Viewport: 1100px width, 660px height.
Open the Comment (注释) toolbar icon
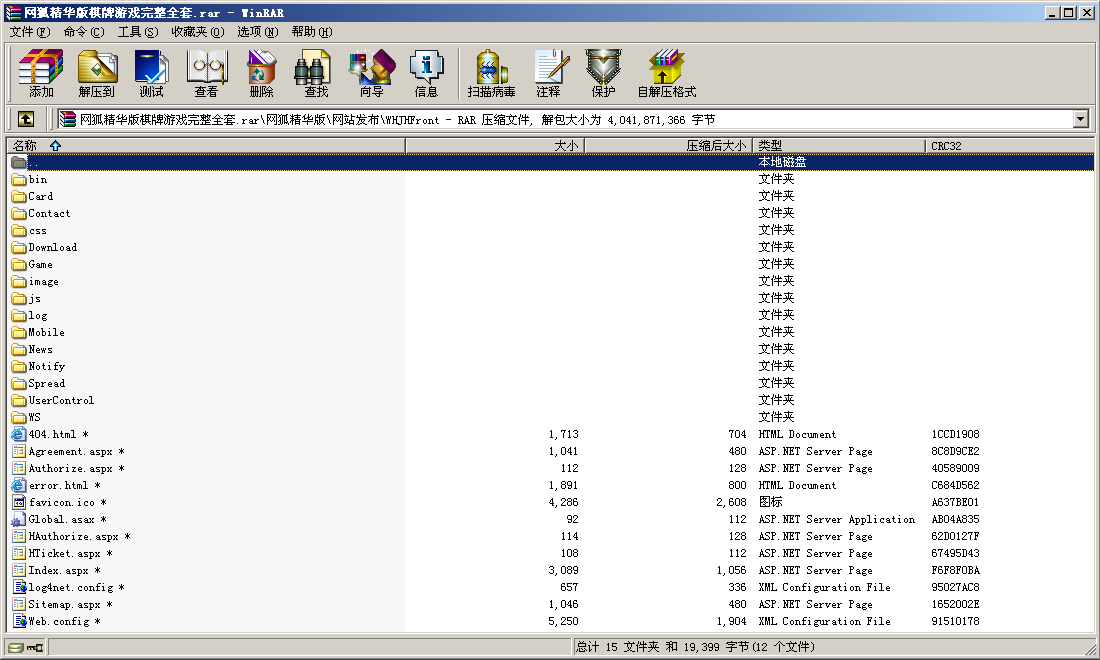(x=548, y=74)
